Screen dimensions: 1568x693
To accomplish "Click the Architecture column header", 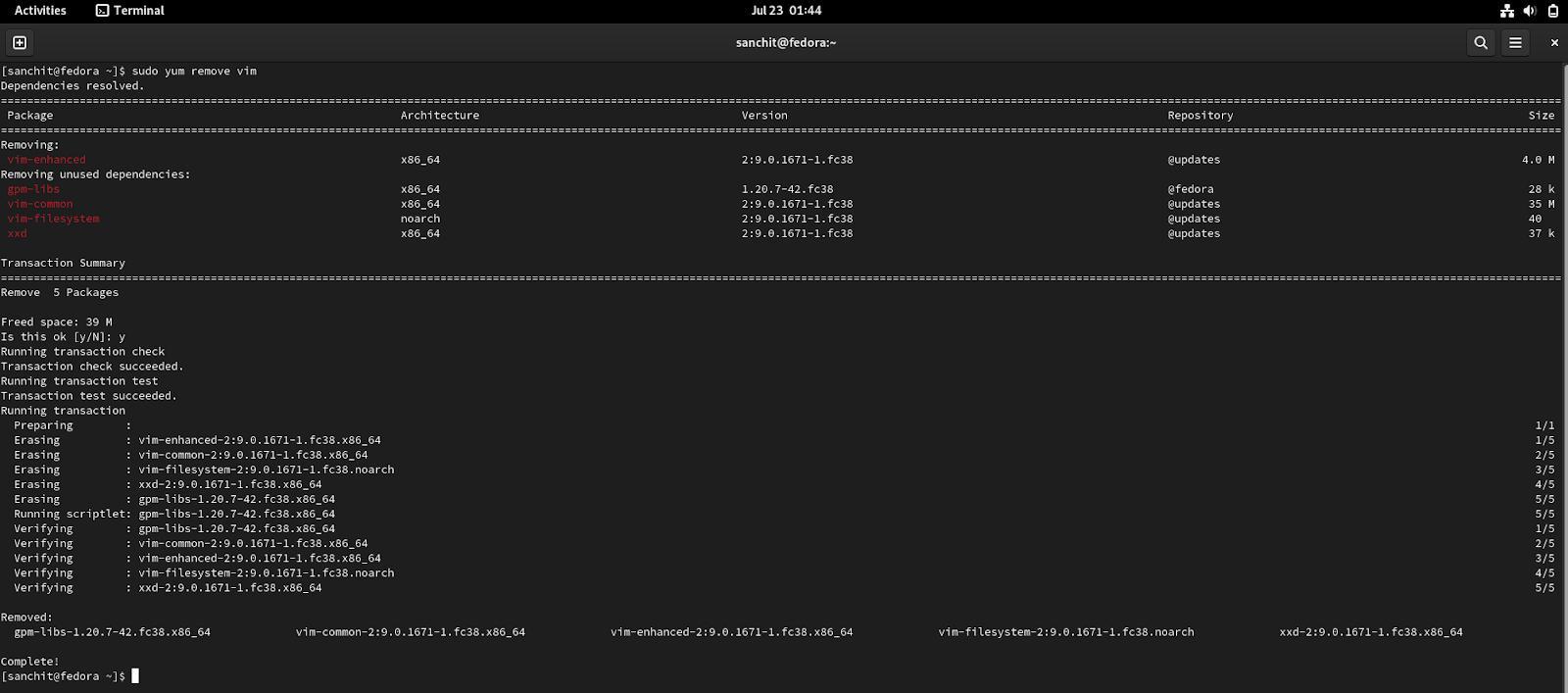I will (440, 115).
